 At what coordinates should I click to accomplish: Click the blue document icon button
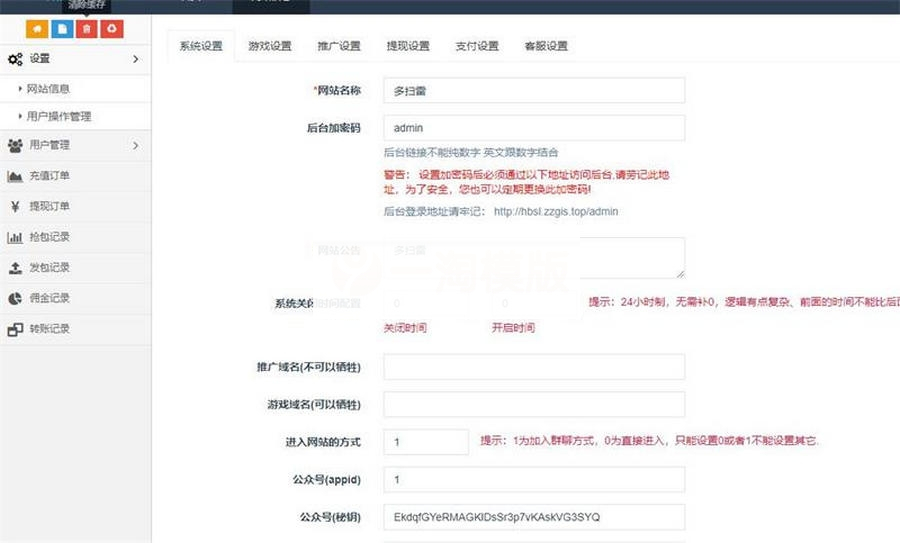tap(63, 29)
